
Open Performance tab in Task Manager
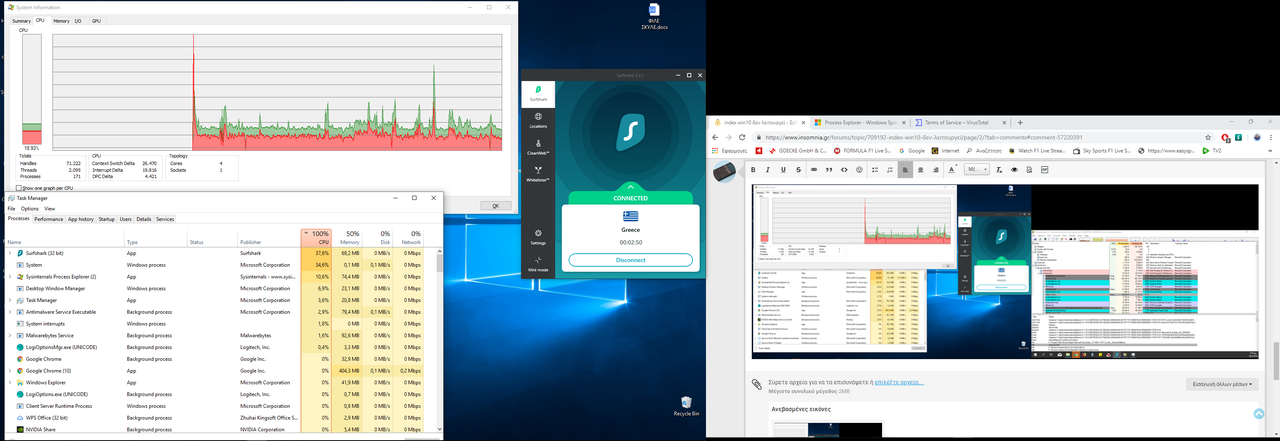[x=48, y=219]
